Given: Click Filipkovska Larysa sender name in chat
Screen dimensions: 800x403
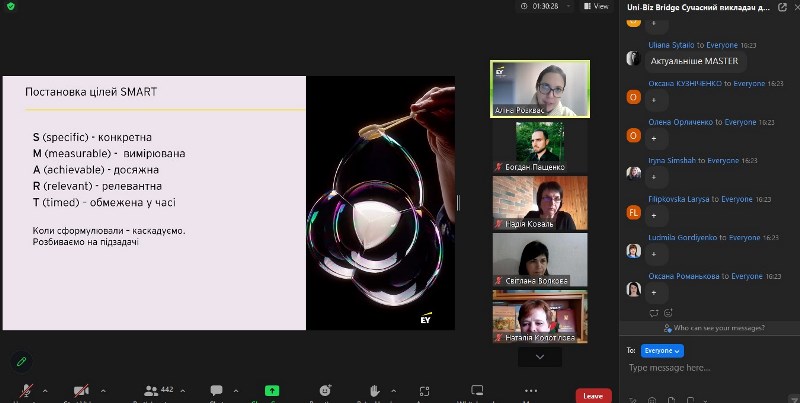Looking at the screenshot, I should [x=679, y=199].
